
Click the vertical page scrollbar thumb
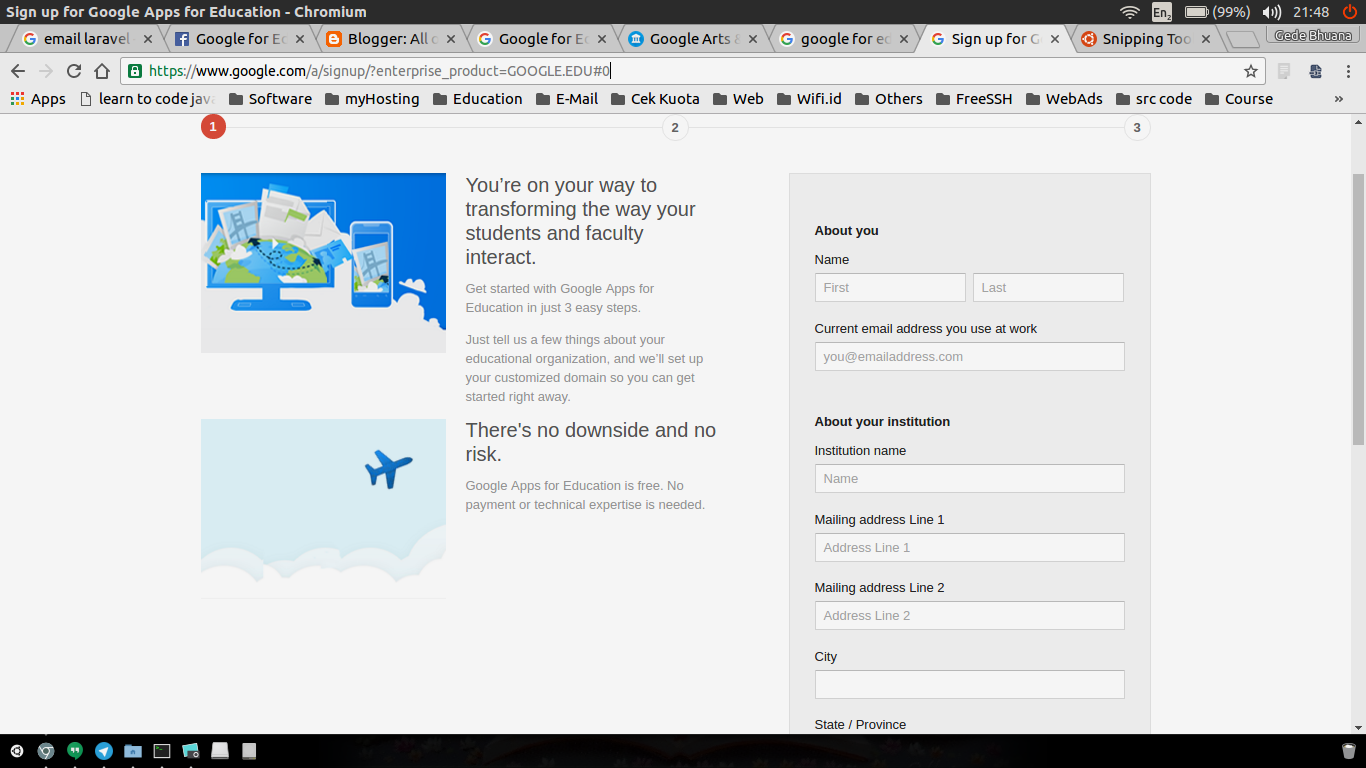pos(1358,308)
